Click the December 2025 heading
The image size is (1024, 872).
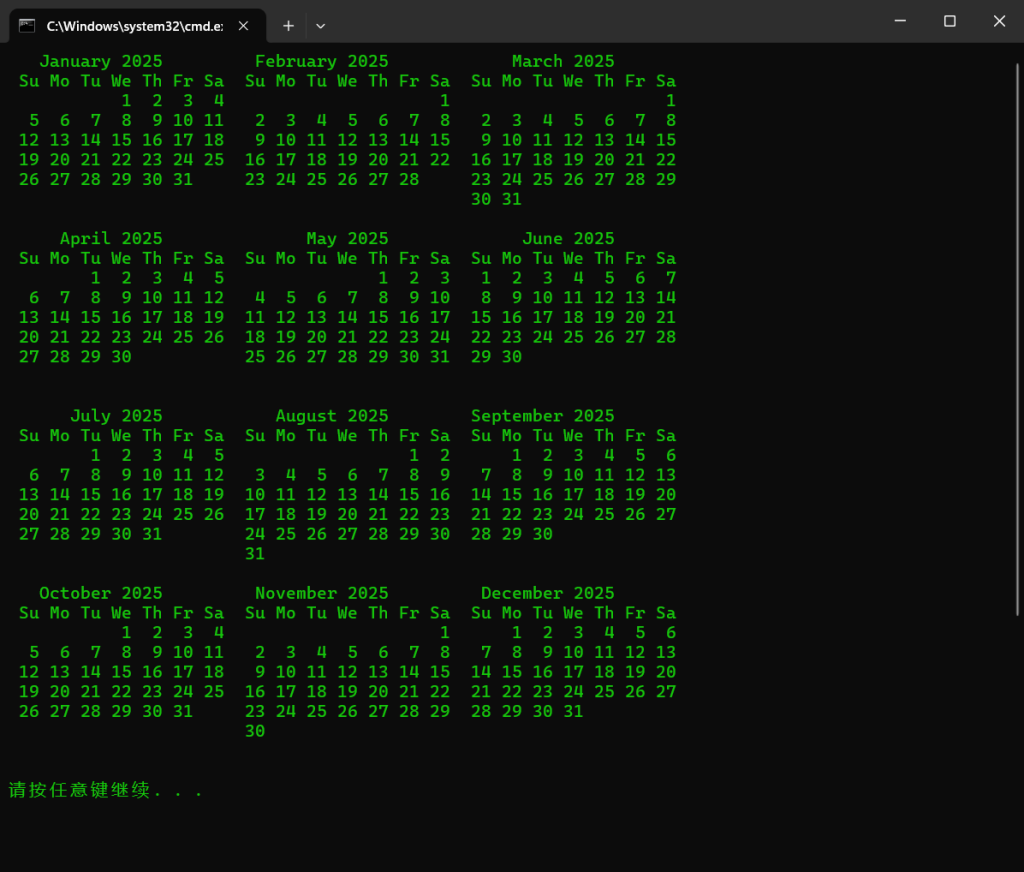click(x=548, y=593)
